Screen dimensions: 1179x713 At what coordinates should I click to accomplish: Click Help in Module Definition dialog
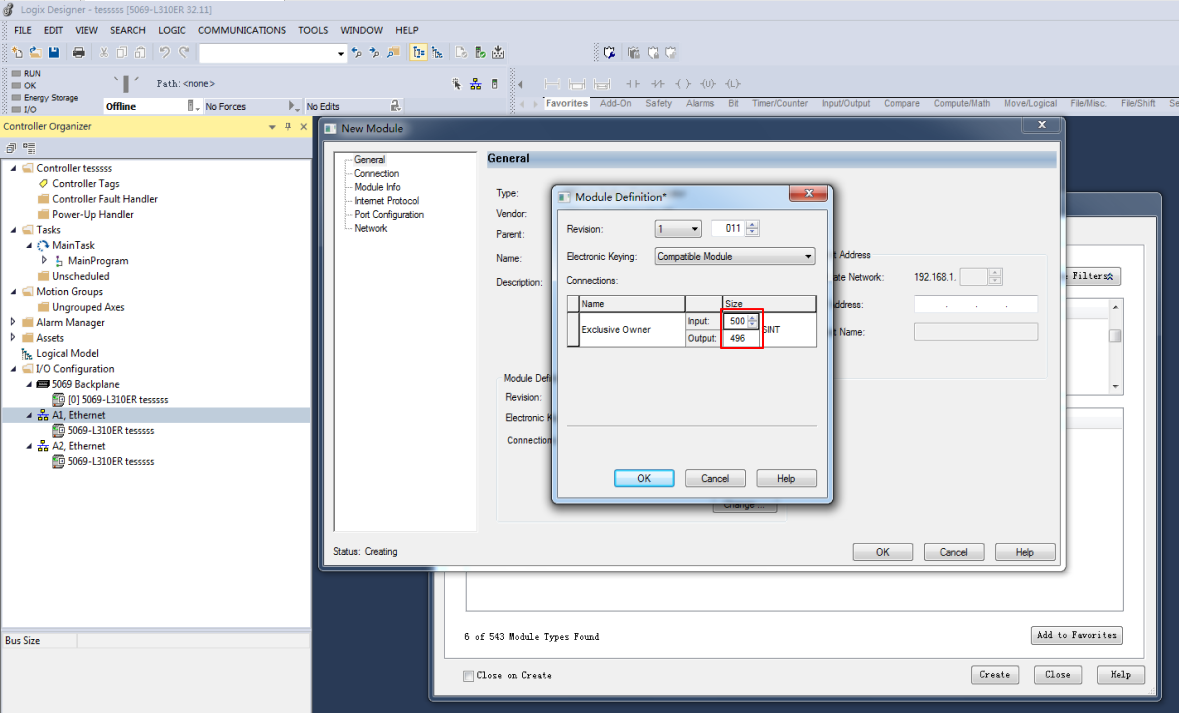click(x=786, y=478)
